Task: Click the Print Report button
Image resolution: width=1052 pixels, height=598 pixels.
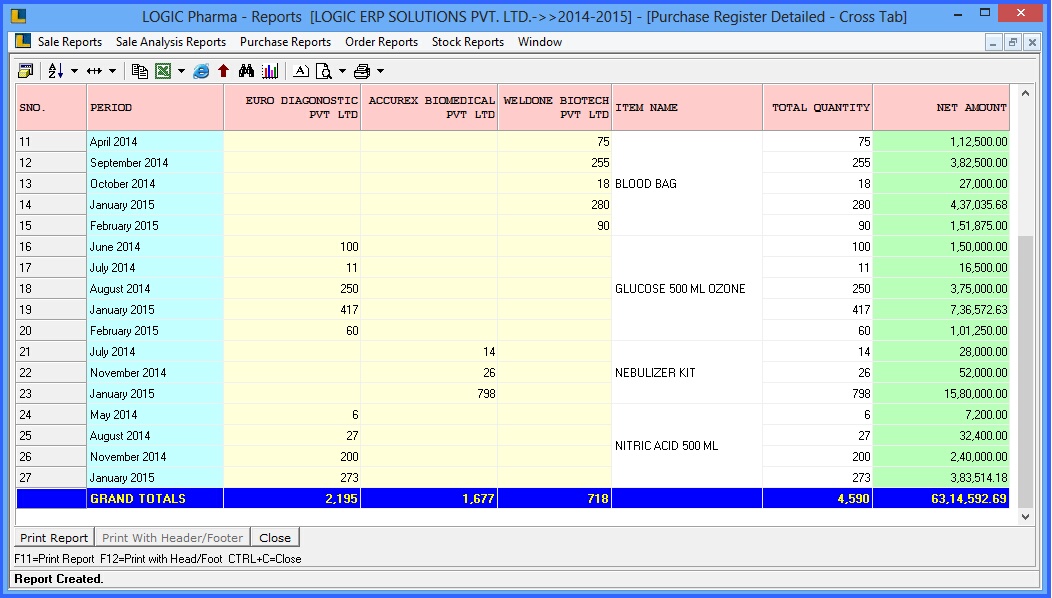Action: point(54,538)
